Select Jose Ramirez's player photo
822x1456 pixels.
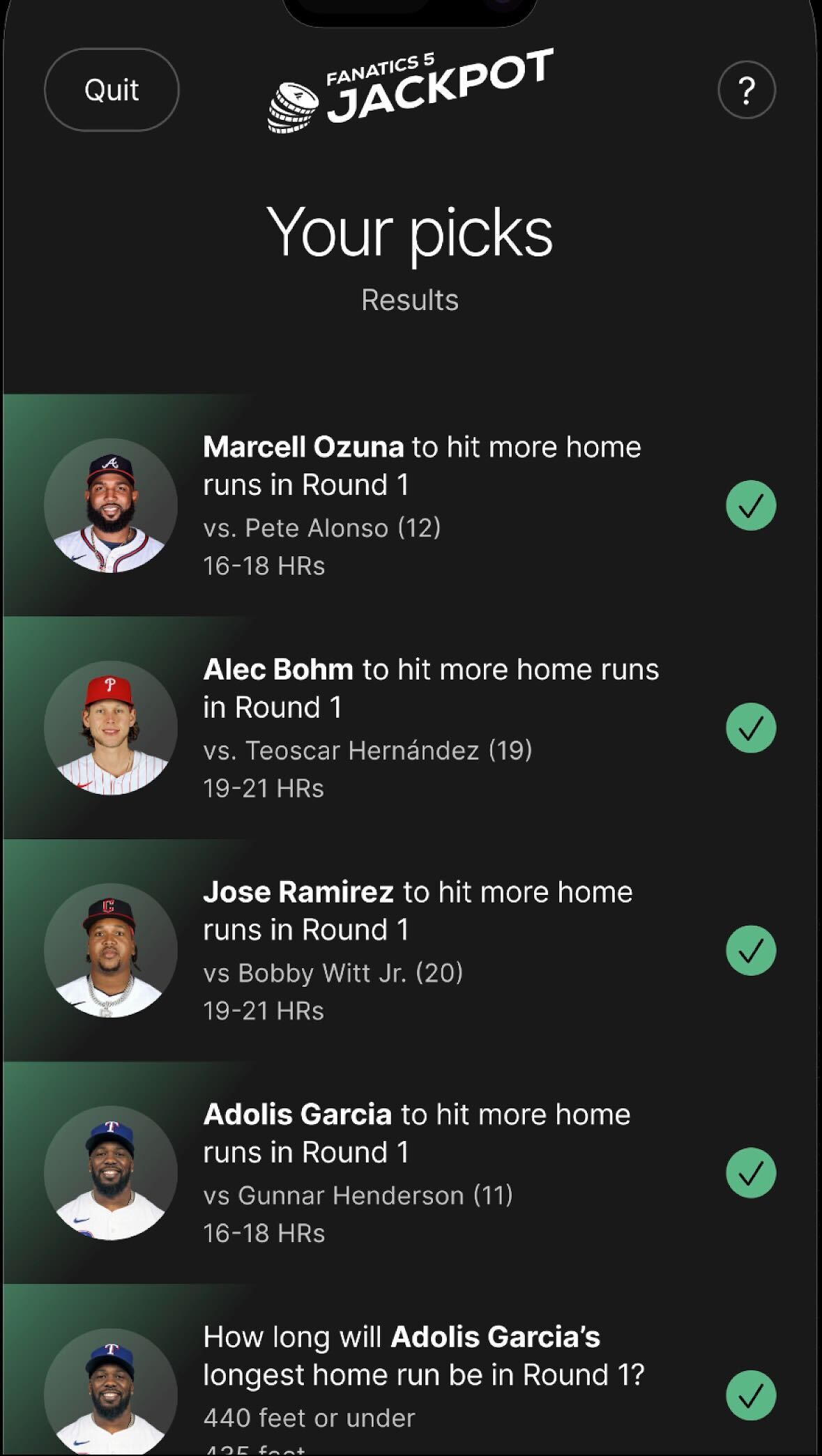[x=111, y=951]
